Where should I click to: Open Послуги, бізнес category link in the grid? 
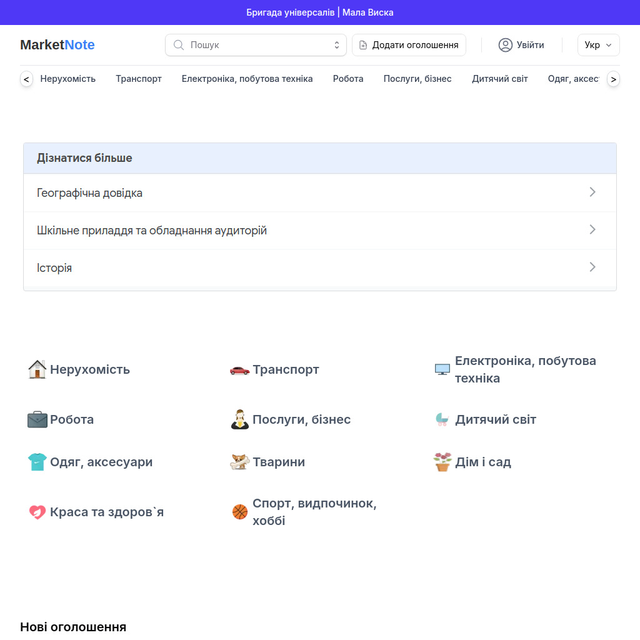301,419
